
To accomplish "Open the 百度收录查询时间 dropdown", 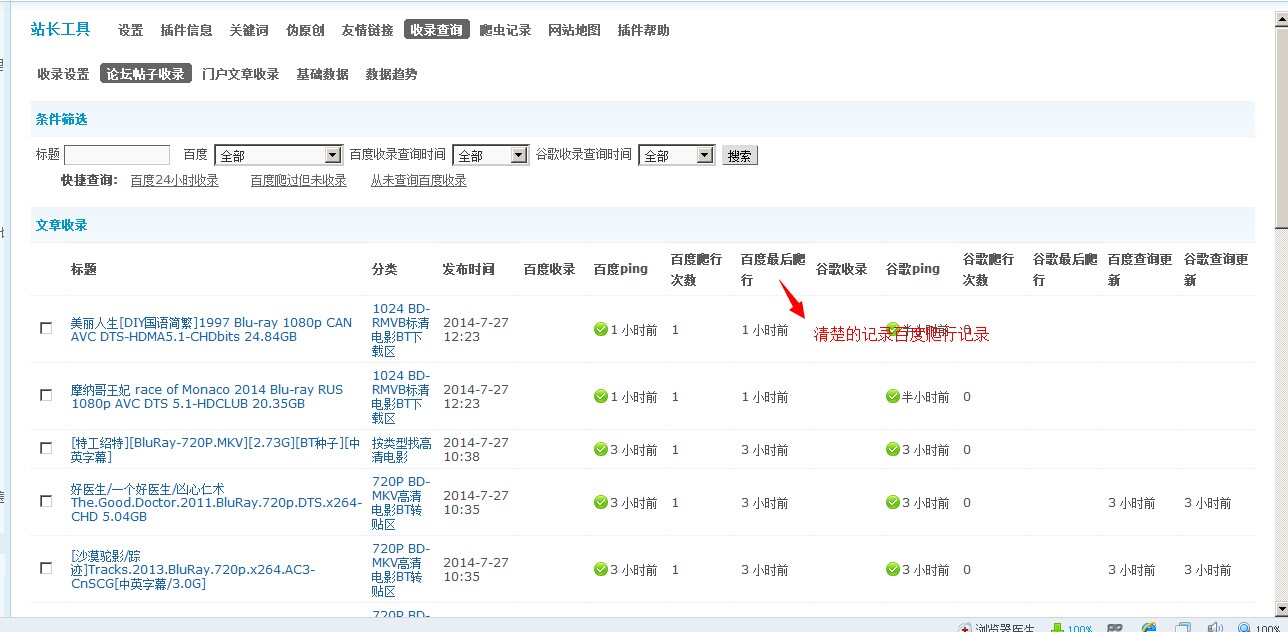I will [x=490, y=155].
